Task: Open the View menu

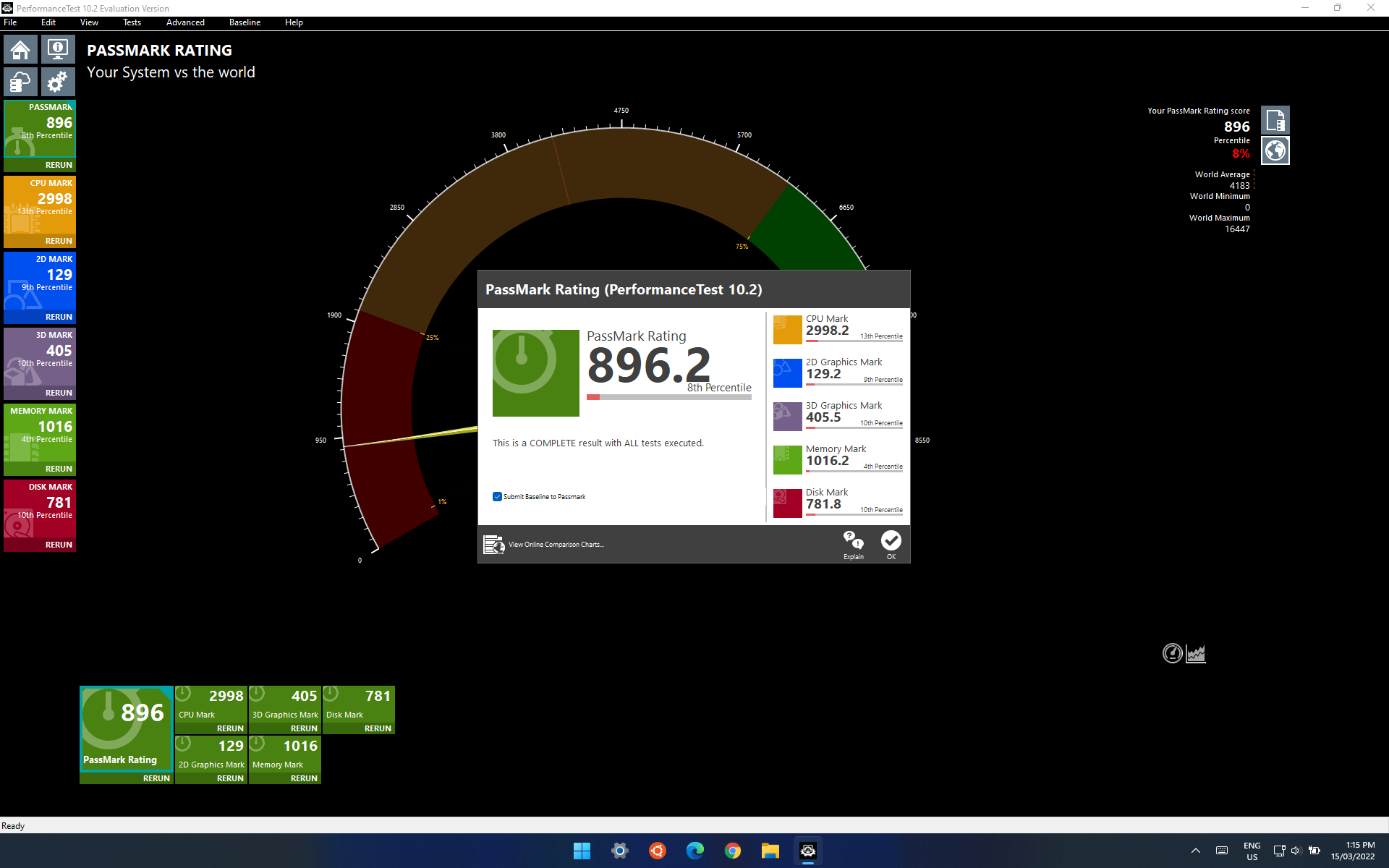Action: tap(89, 22)
